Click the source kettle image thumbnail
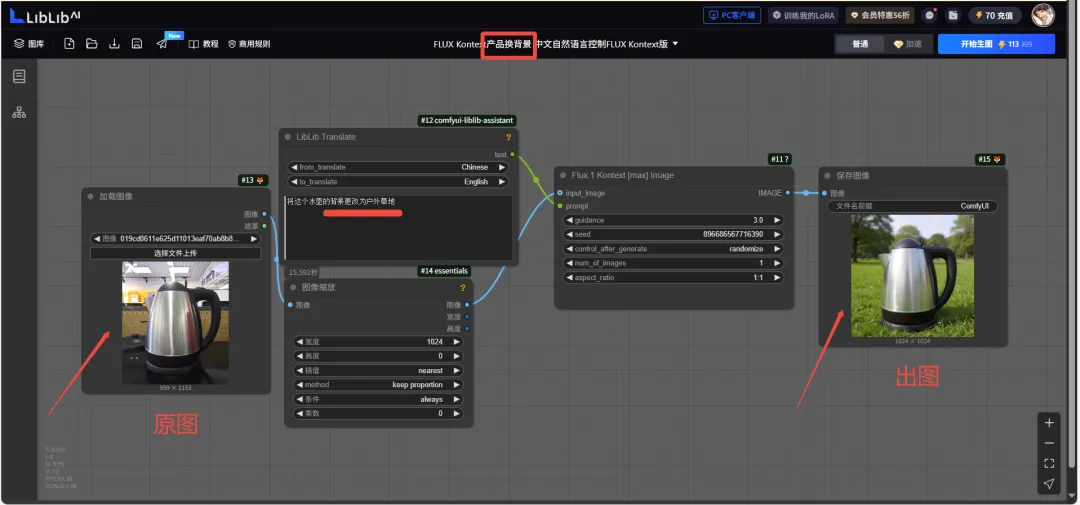The height and width of the screenshot is (505, 1080). pos(176,322)
